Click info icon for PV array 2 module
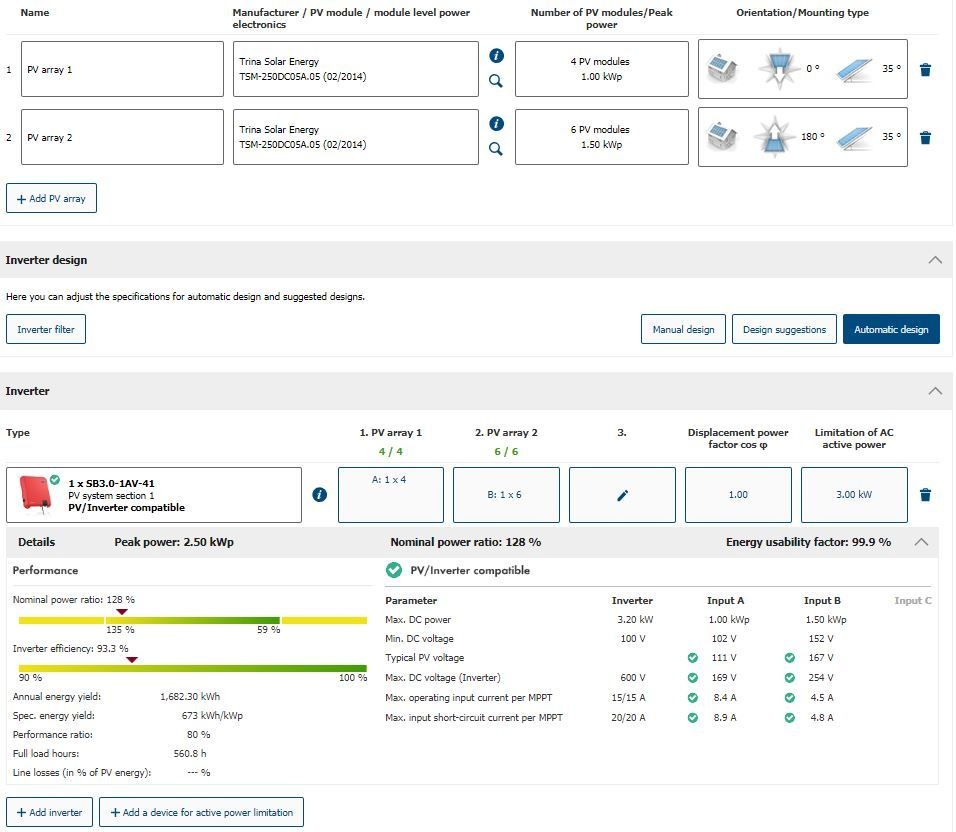Image resolution: width=956 pixels, height=832 pixels. coord(496,124)
